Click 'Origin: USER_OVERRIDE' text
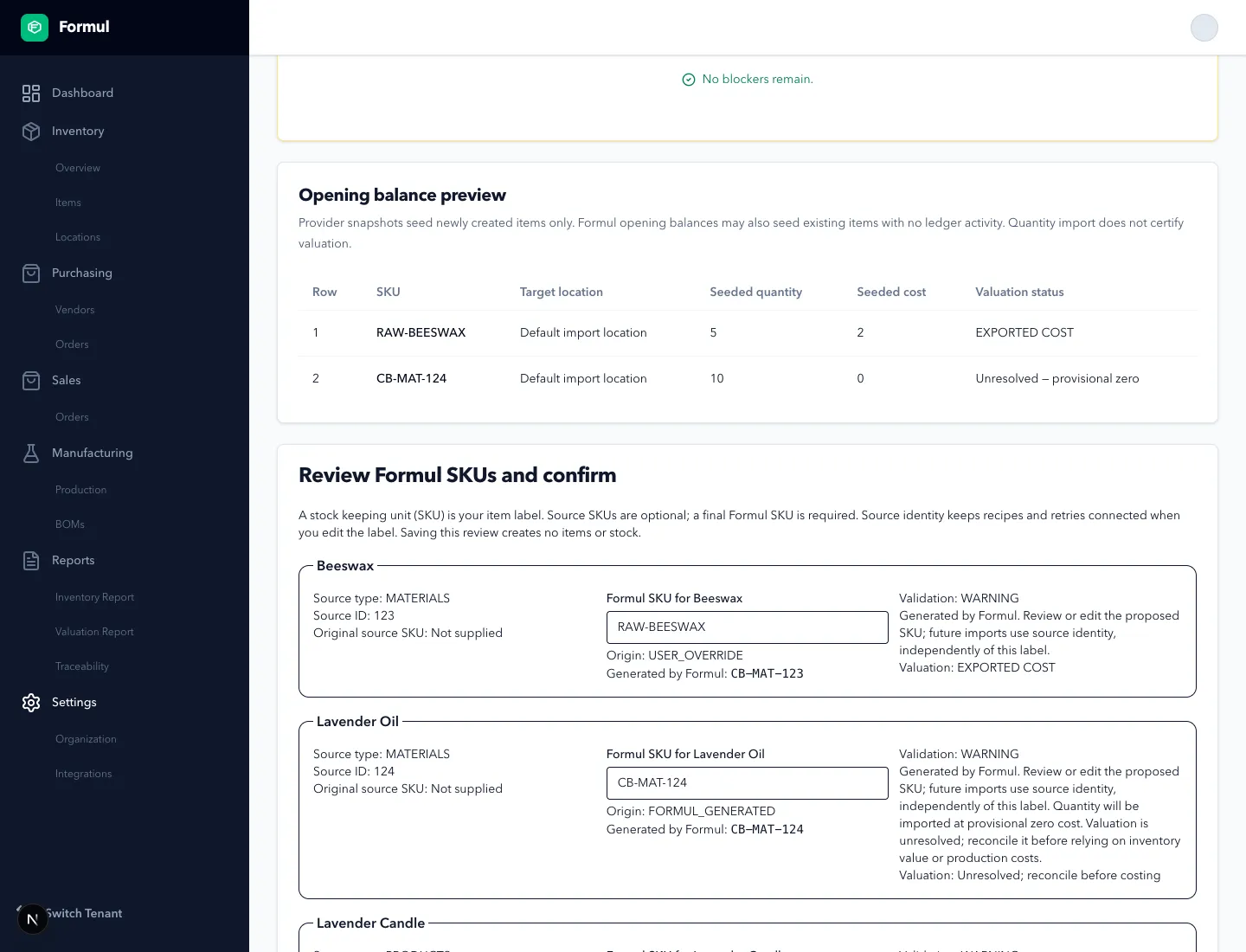1246x952 pixels. pos(675,656)
